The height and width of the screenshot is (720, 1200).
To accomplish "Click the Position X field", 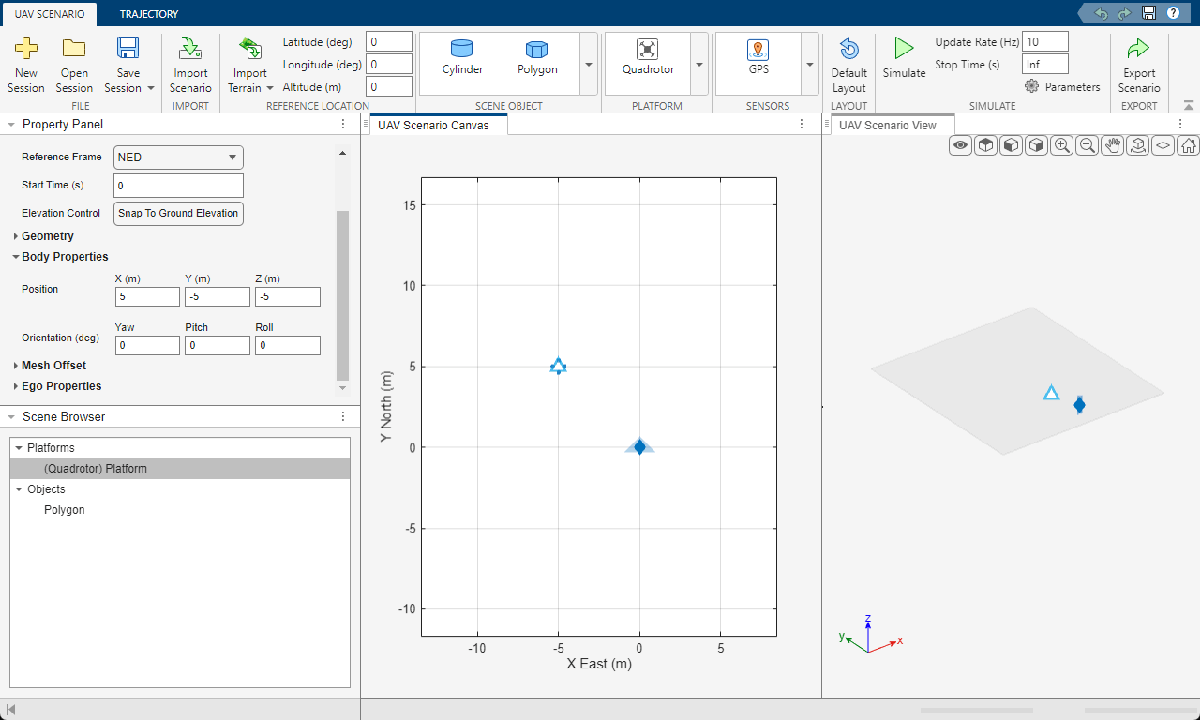I will click(x=147, y=297).
